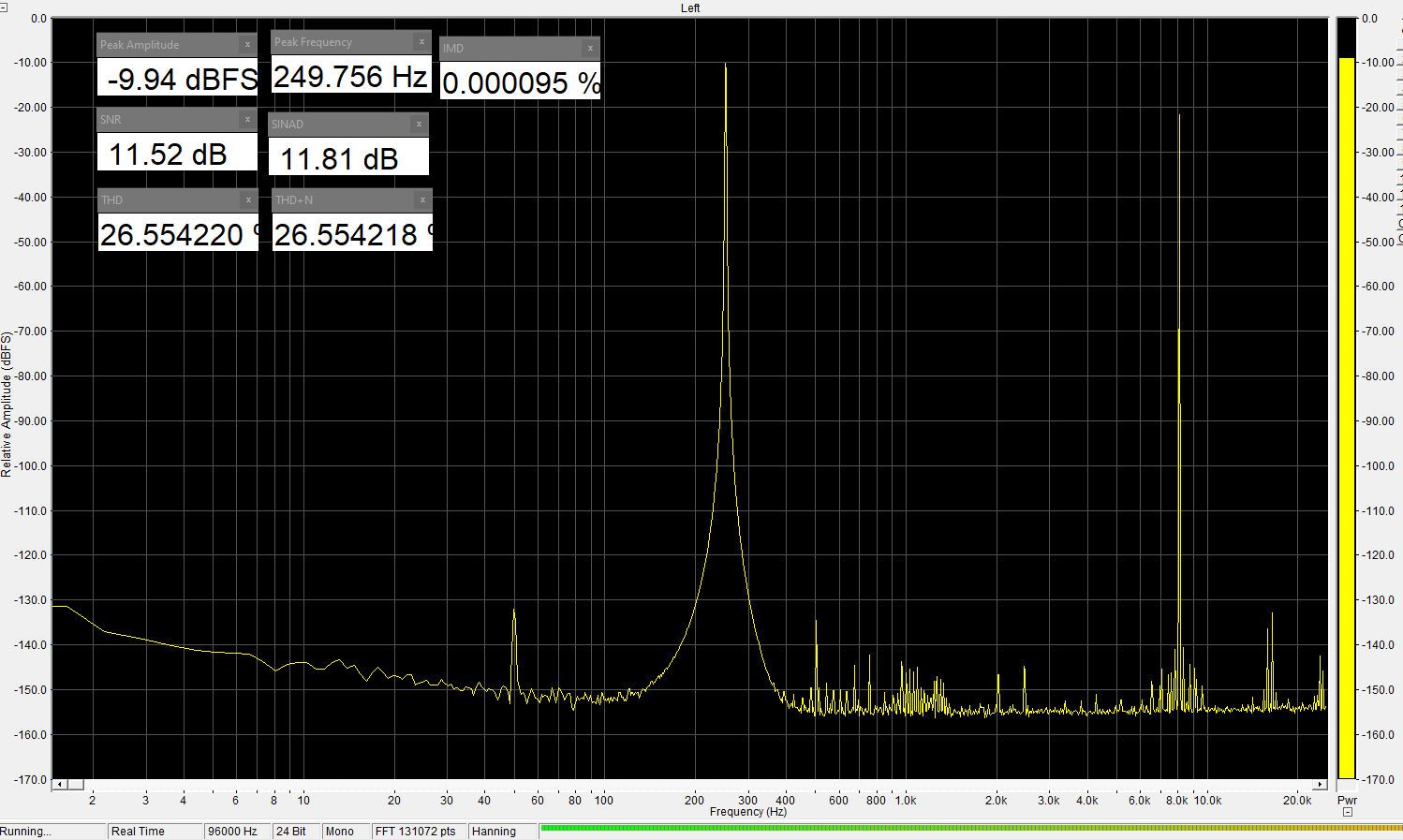The height and width of the screenshot is (840, 1403).
Task: Click the 100 frequency axis tick label
Action: coord(604,801)
